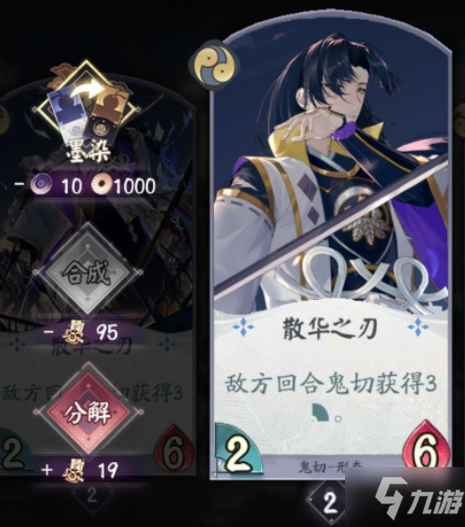Click the card description text 敌方回合鬼切获得3
The height and width of the screenshot is (527, 465).
[x=331, y=384]
